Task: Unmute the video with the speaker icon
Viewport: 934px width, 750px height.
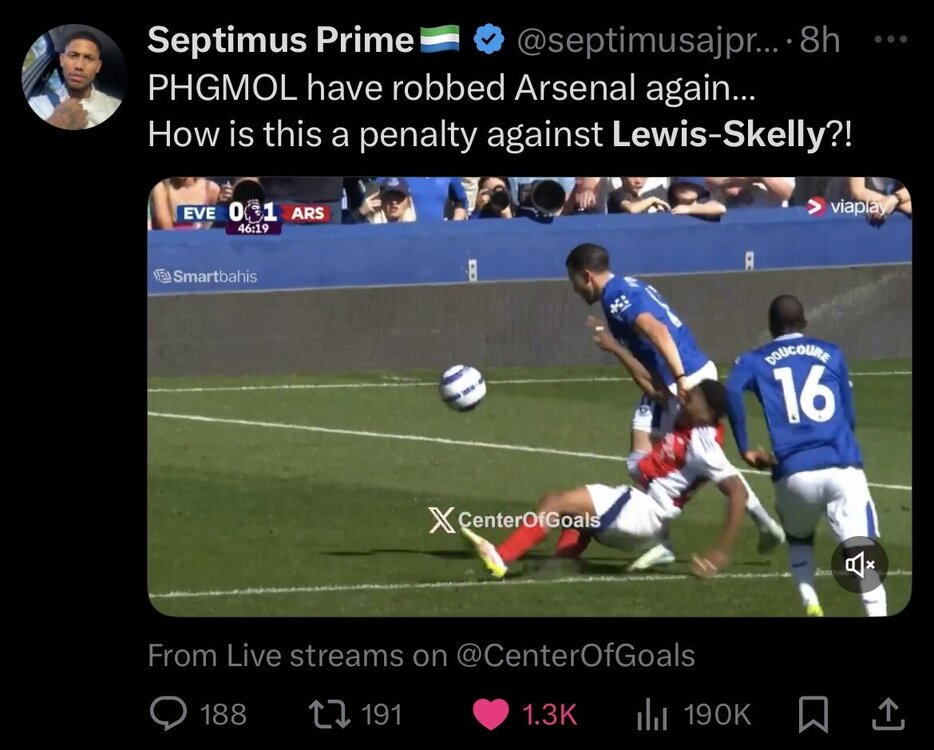Action: [x=859, y=565]
